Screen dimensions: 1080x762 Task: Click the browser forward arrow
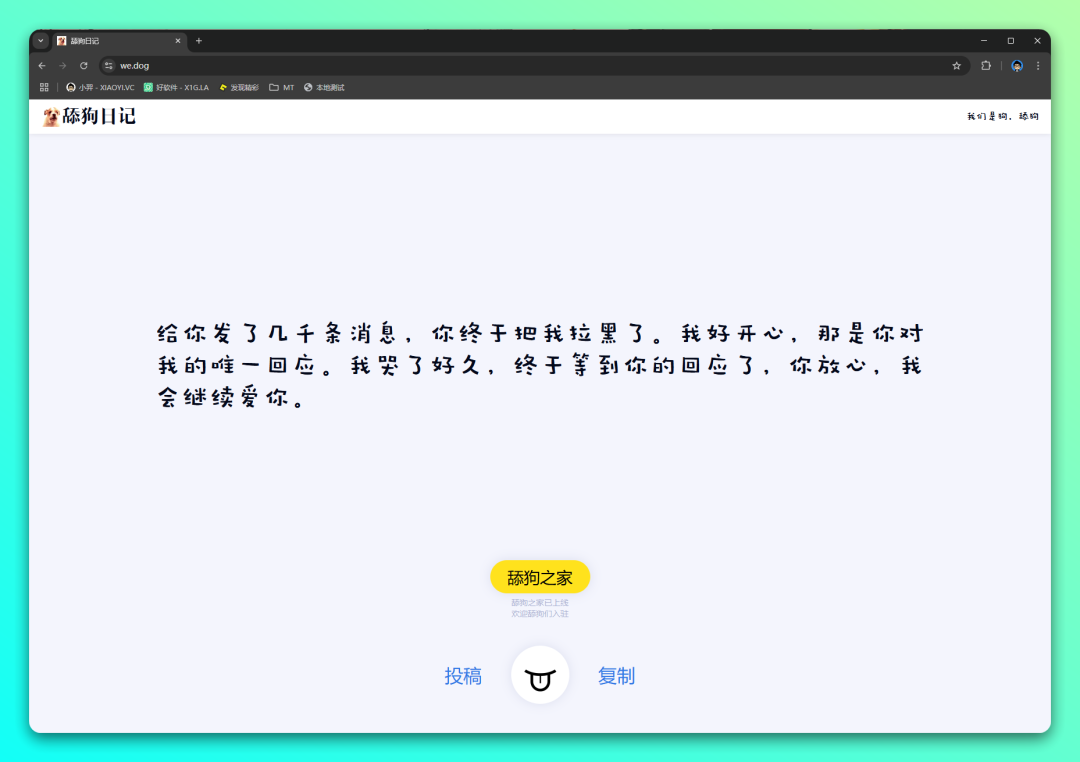(x=63, y=65)
